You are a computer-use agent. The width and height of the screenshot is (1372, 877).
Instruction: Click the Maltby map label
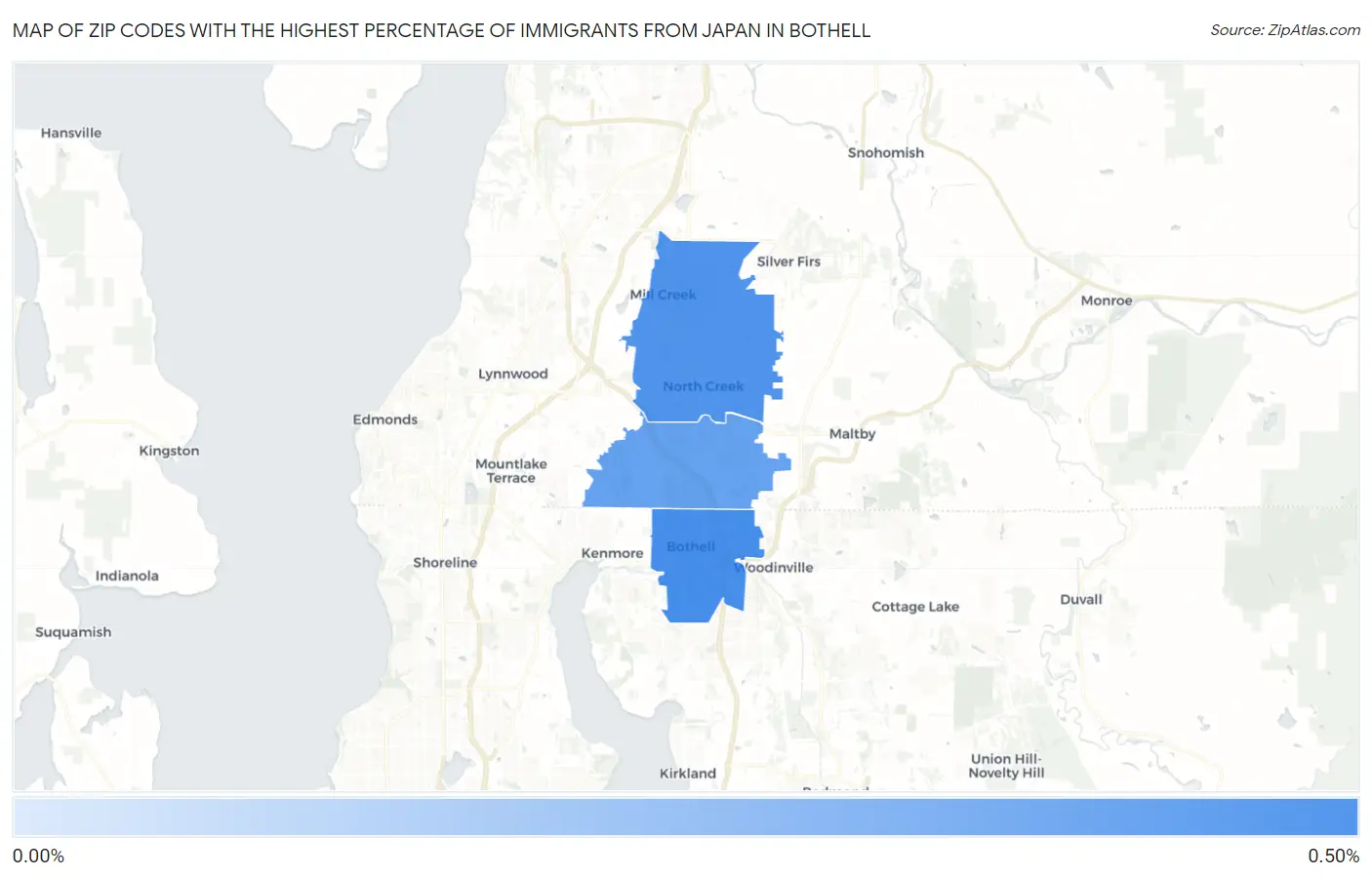tap(852, 433)
